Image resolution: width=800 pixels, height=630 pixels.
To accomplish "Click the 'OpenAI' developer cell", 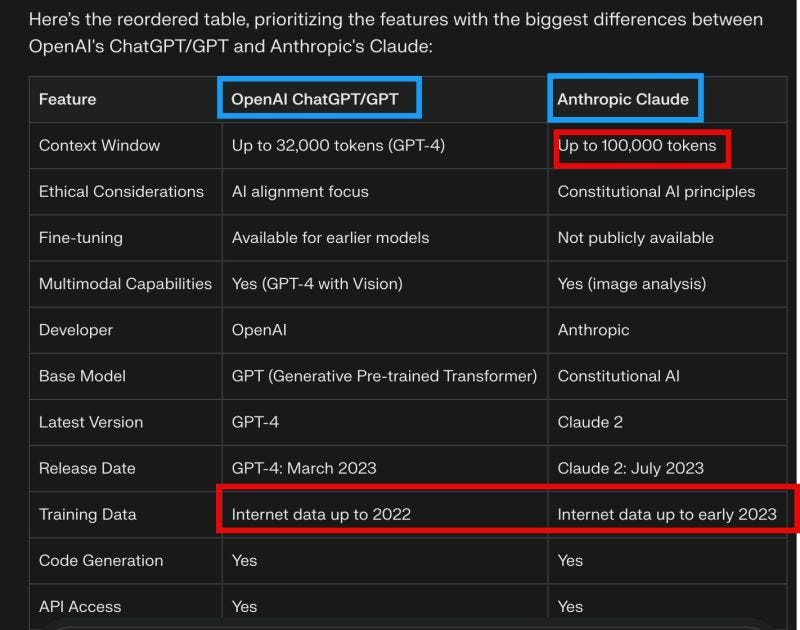I will point(259,330).
